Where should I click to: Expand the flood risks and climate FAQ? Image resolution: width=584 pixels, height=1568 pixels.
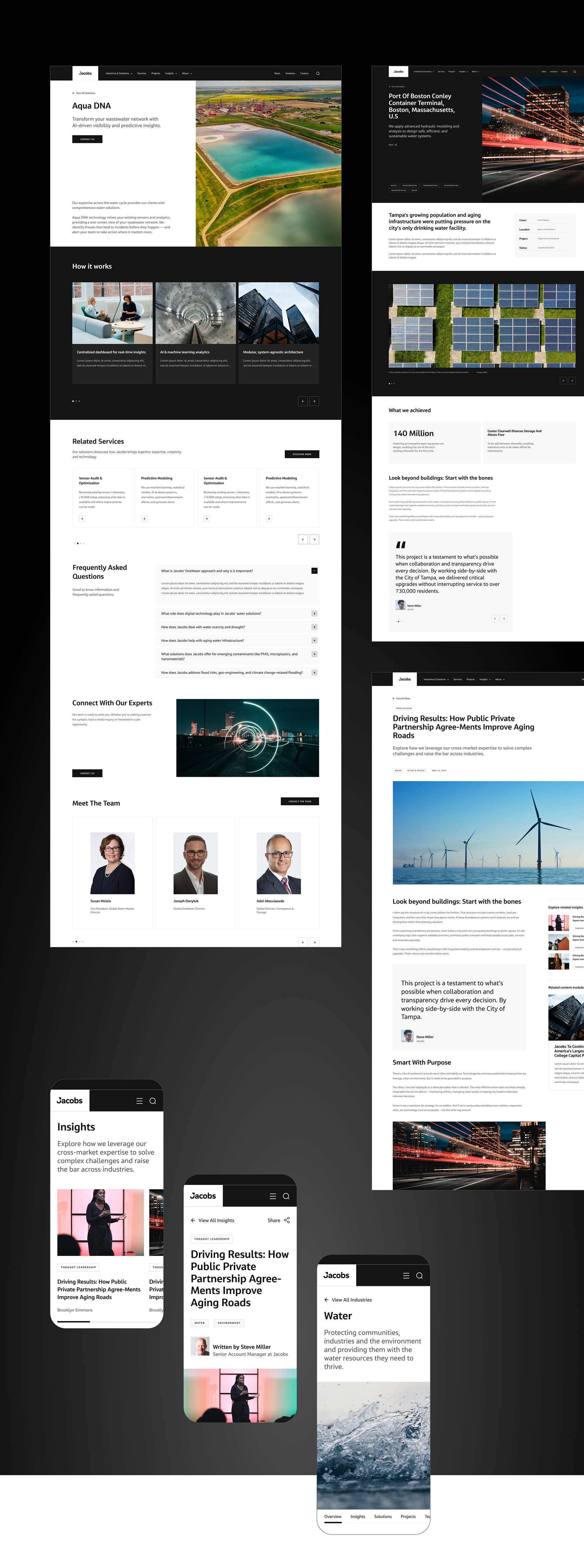[314, 673]
